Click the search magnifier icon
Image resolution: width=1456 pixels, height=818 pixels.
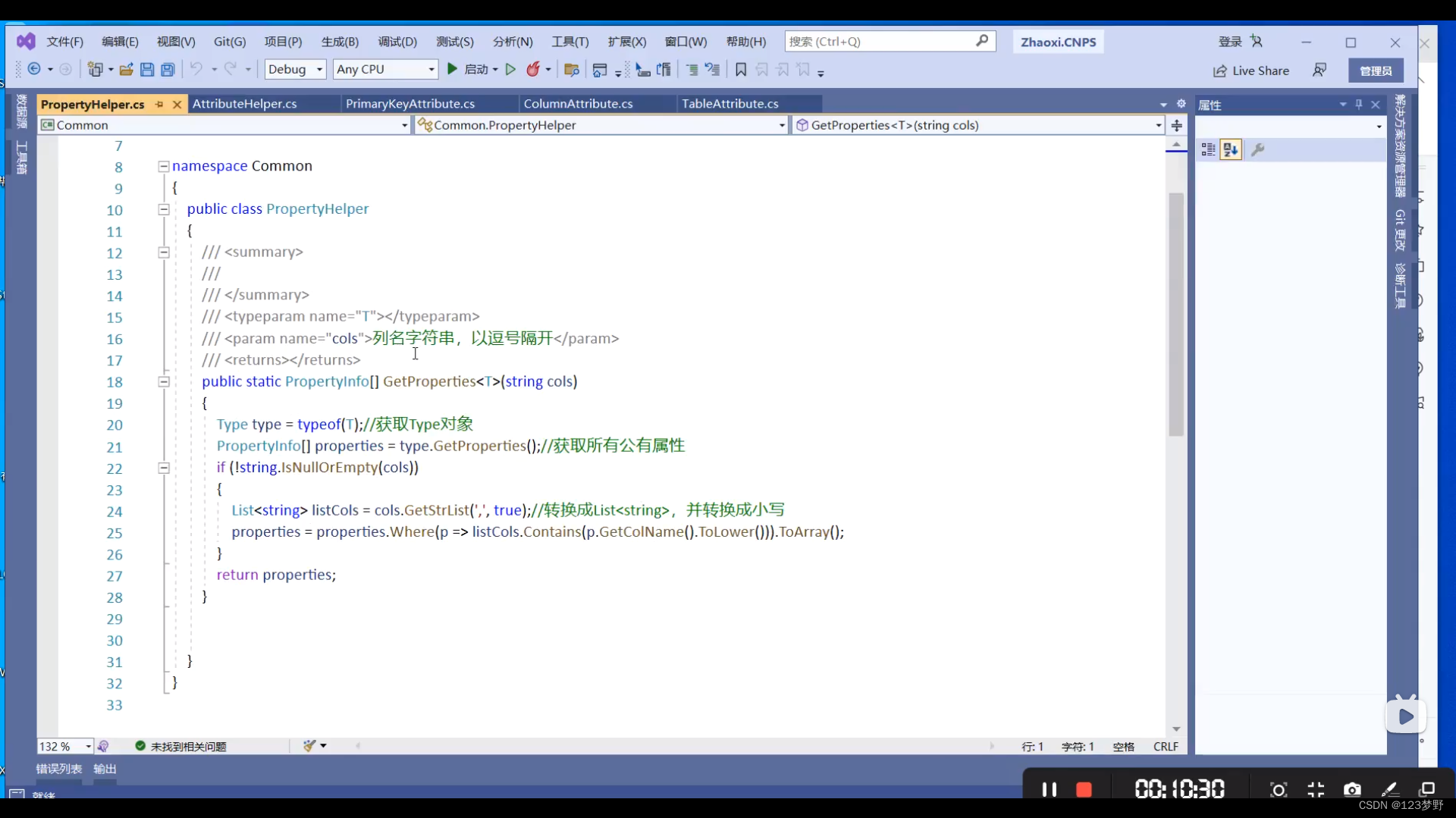point(982,41)
